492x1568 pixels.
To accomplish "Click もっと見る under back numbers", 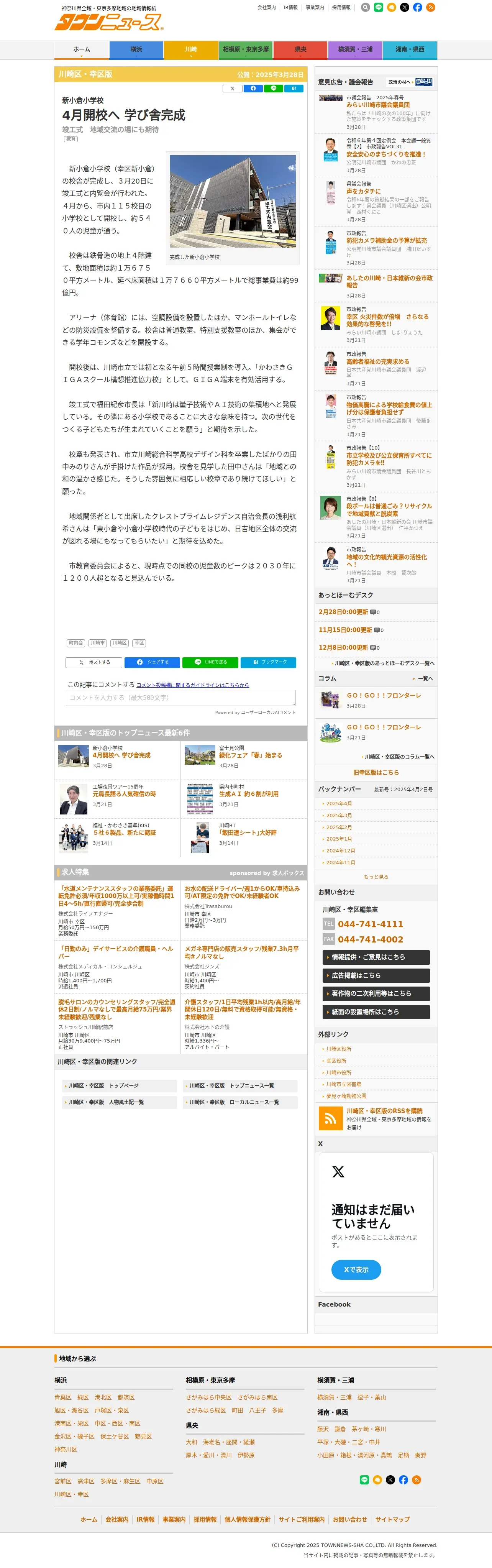I will point(376,877).
